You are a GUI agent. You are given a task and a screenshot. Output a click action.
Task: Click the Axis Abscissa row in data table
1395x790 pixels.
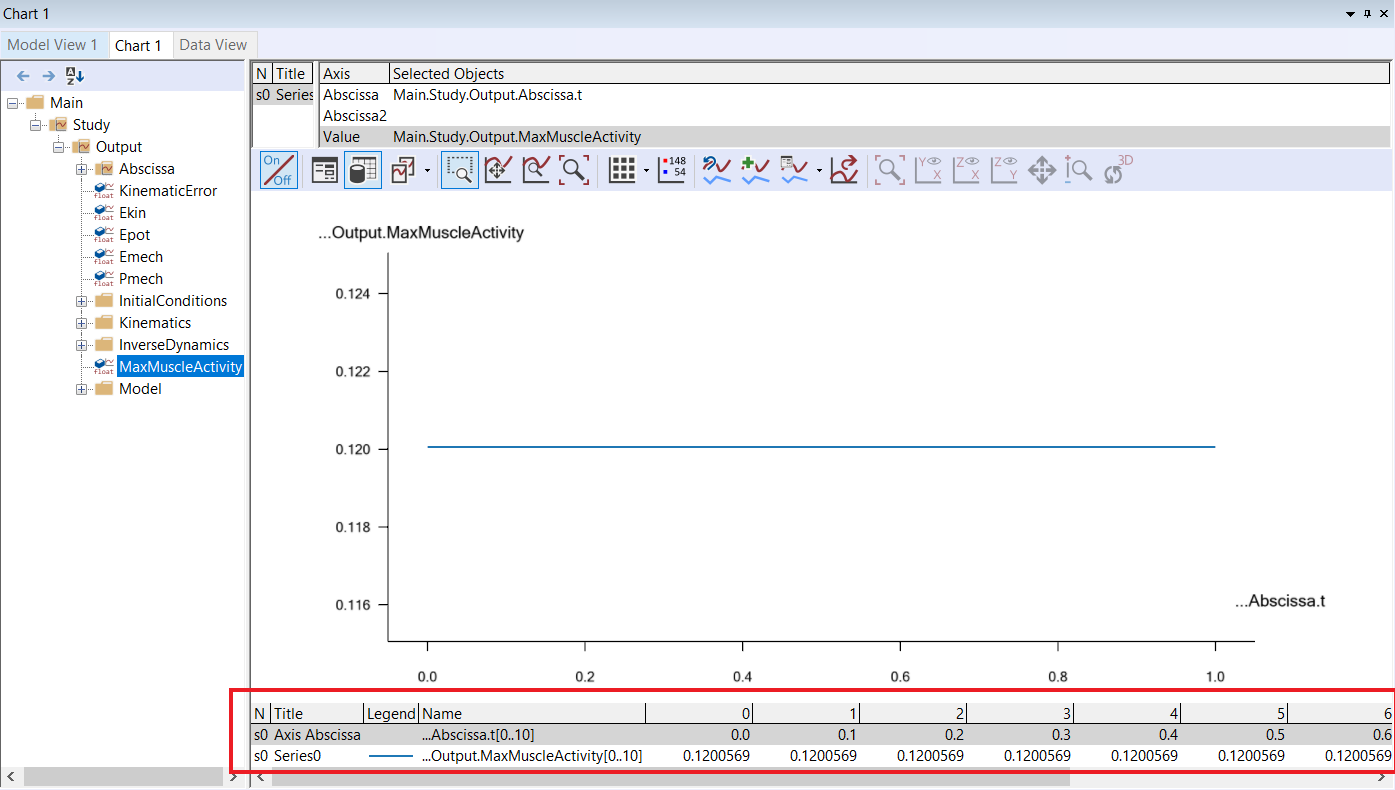820,735
